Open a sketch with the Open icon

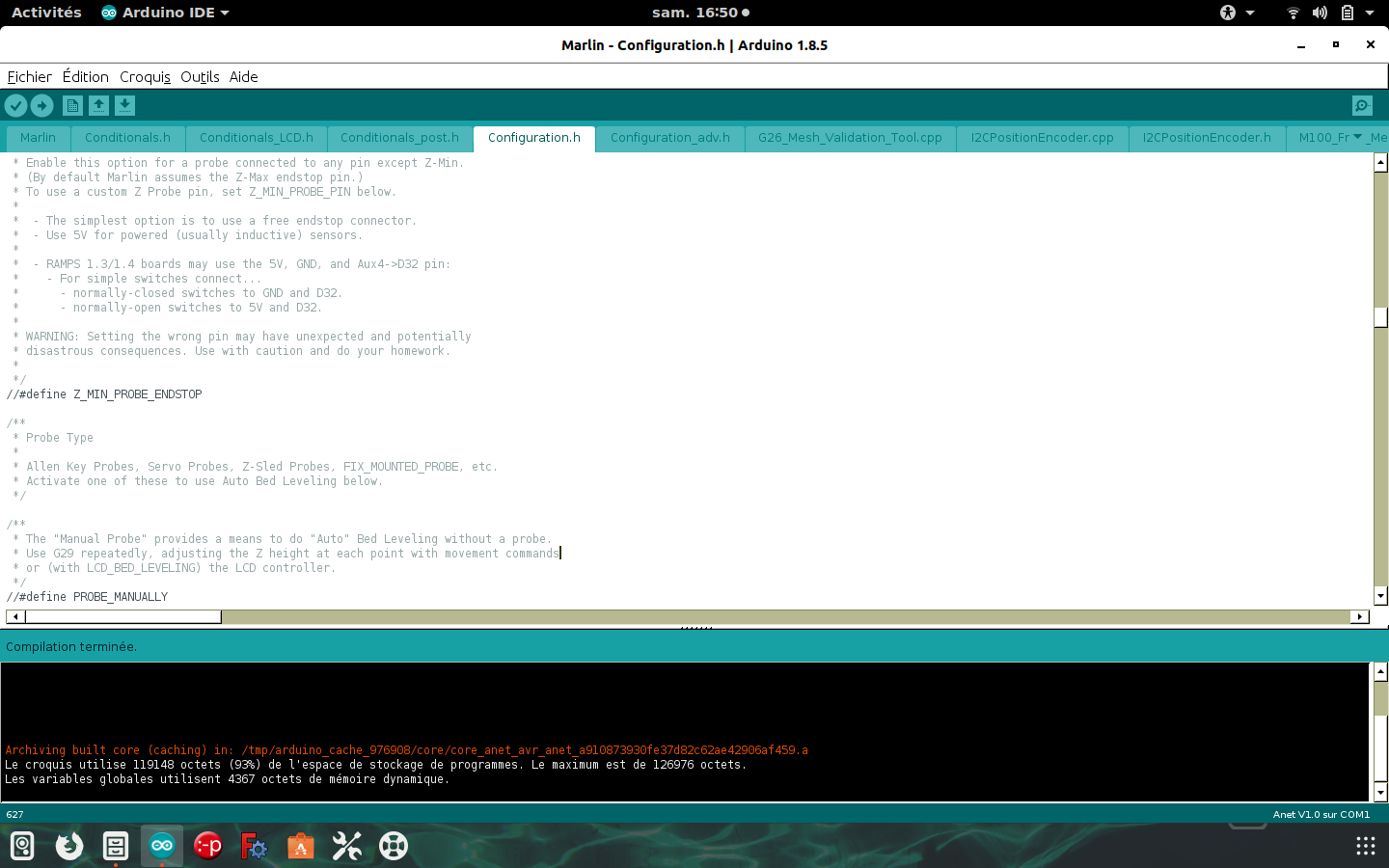click(98, 106)
